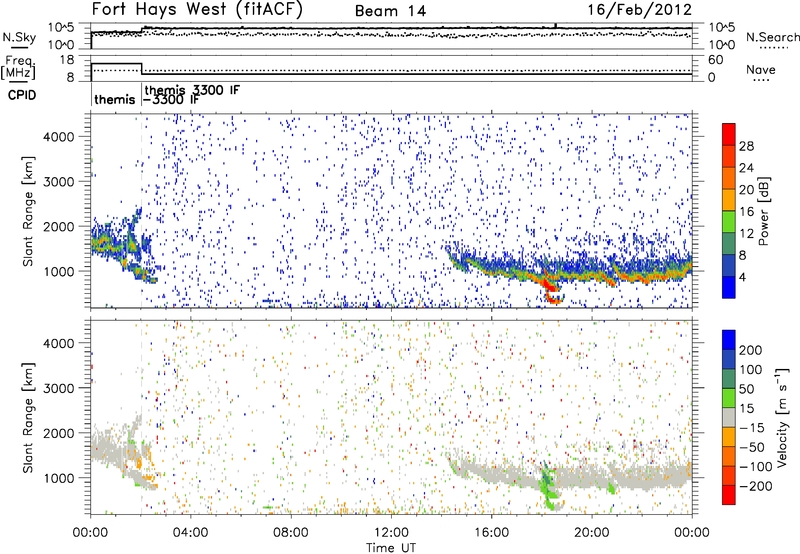Click the green velocity patch near 18:00
The width and height of the screenshot is (800, 554).
pyautogui.click(x=546, y=485)
